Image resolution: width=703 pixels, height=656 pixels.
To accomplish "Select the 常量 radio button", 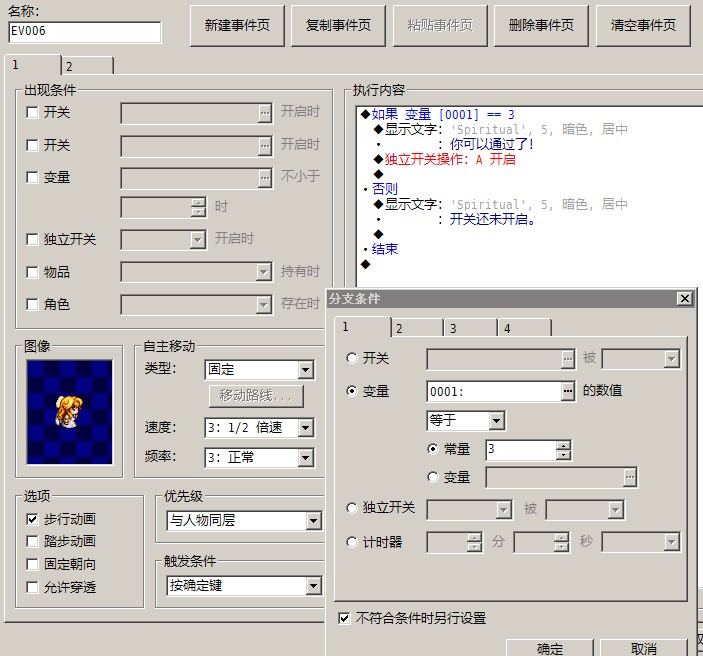I will [x=433, y=449].
